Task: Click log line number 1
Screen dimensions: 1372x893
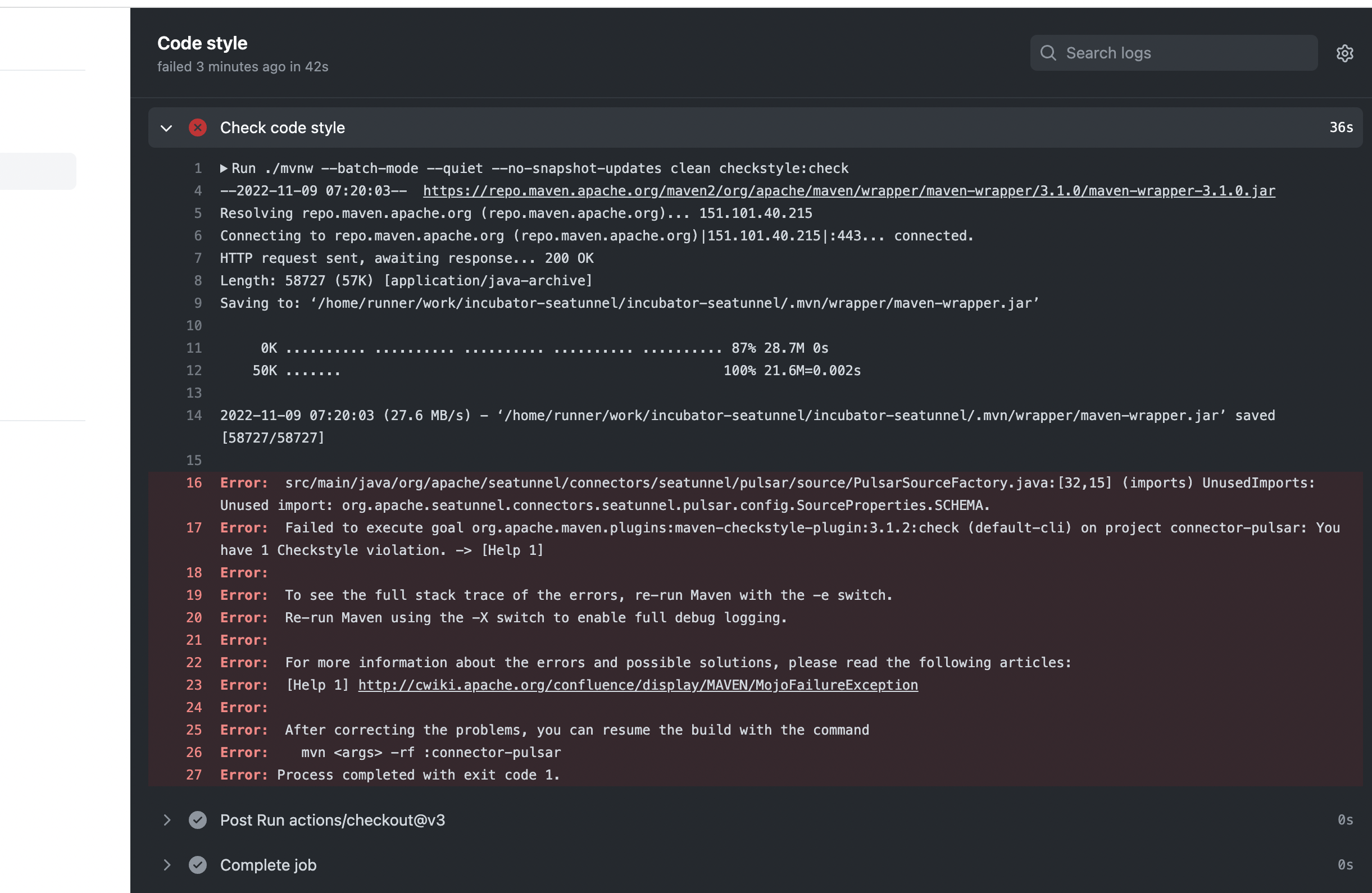Action: (198, 168)
